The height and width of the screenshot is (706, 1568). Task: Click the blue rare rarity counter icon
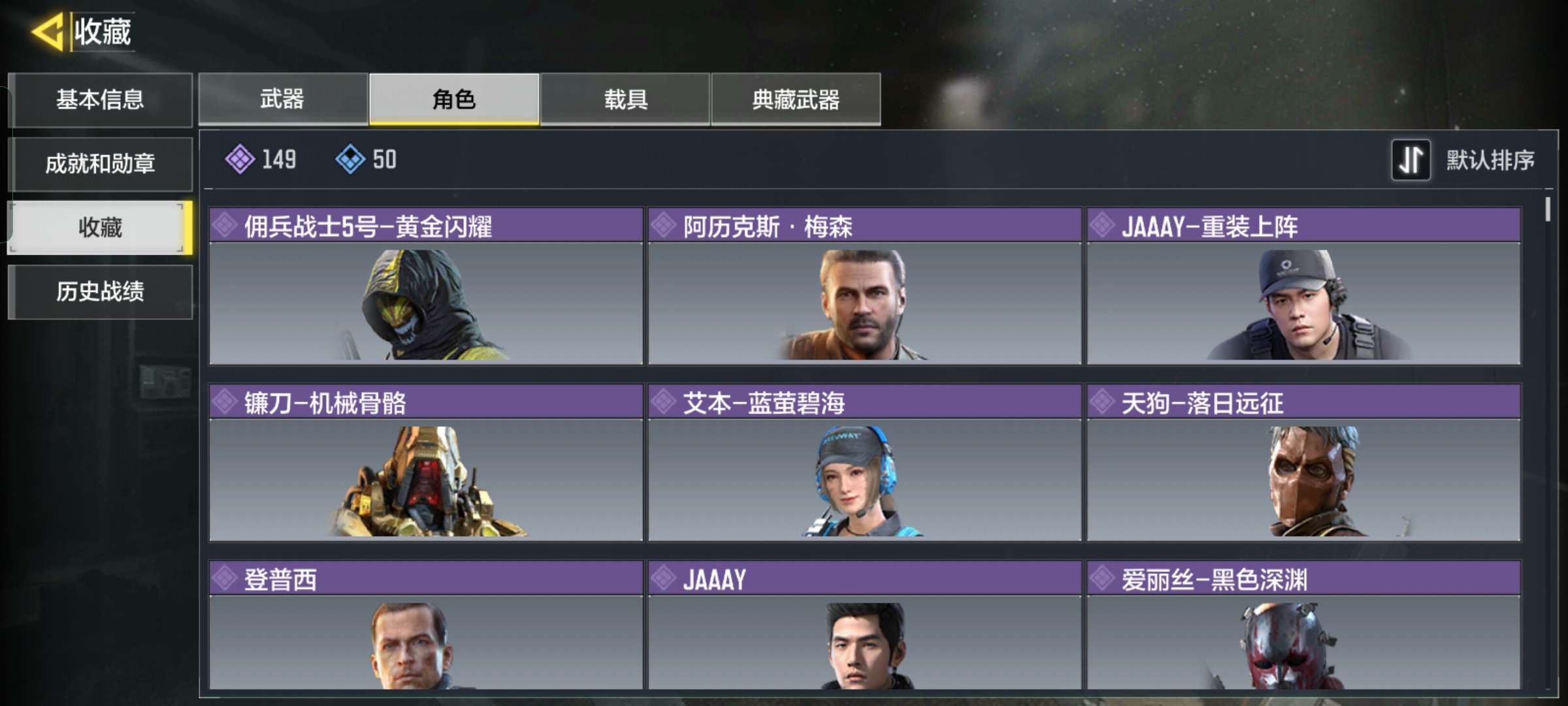(x=350, y=159)
